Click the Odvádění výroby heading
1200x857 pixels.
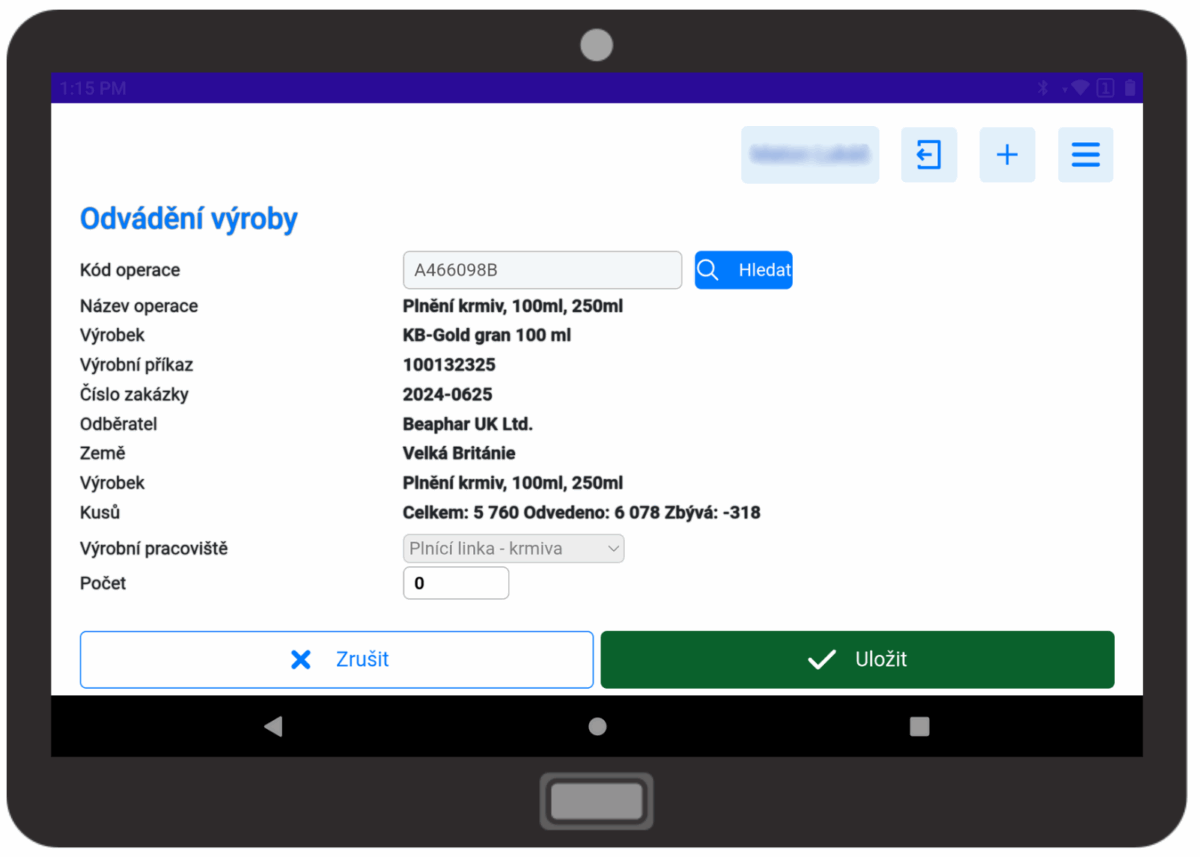click(188, 219)
